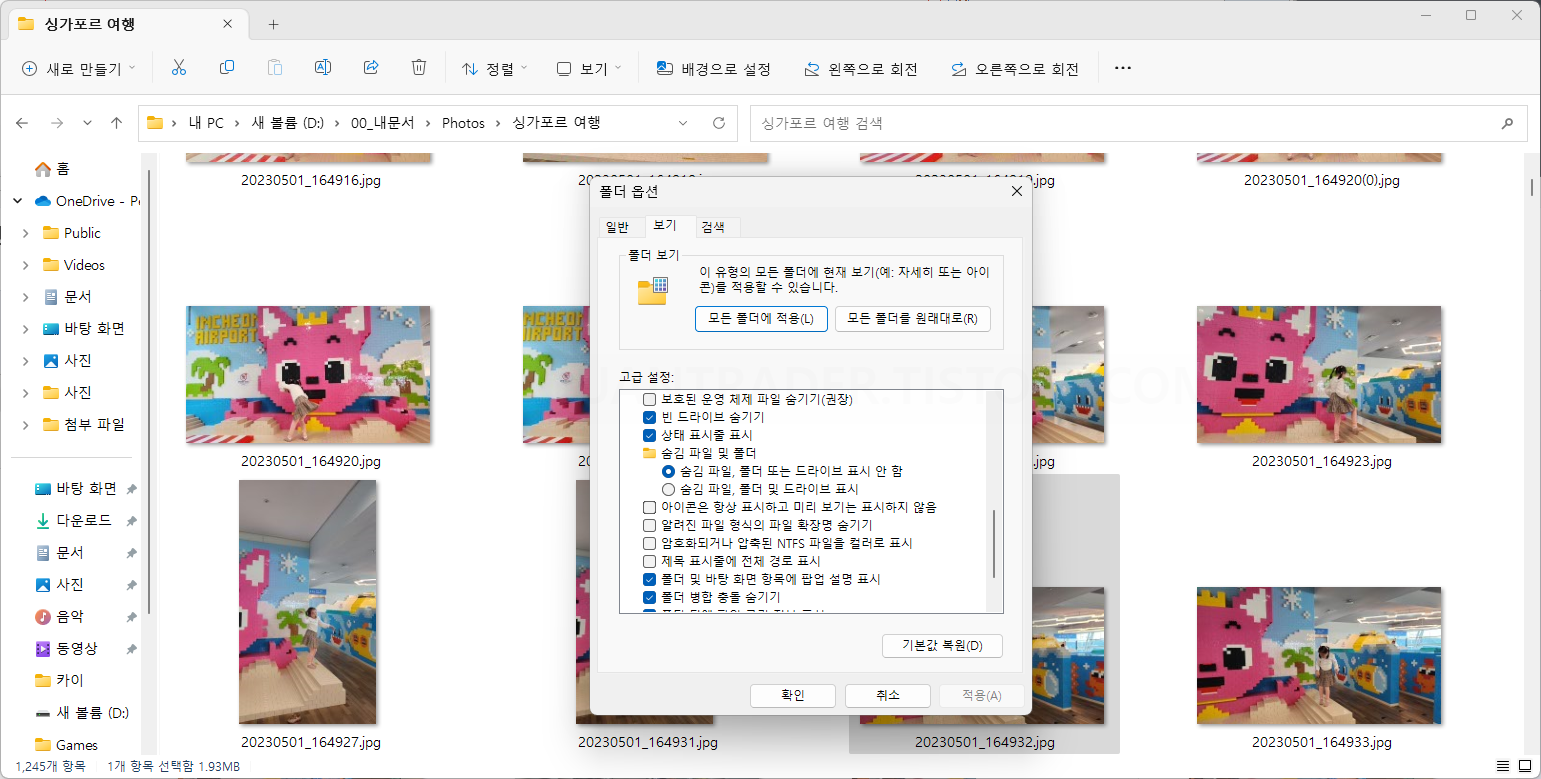
Task: Click the Paste icon in toolbar
Action: pos(275,68)
